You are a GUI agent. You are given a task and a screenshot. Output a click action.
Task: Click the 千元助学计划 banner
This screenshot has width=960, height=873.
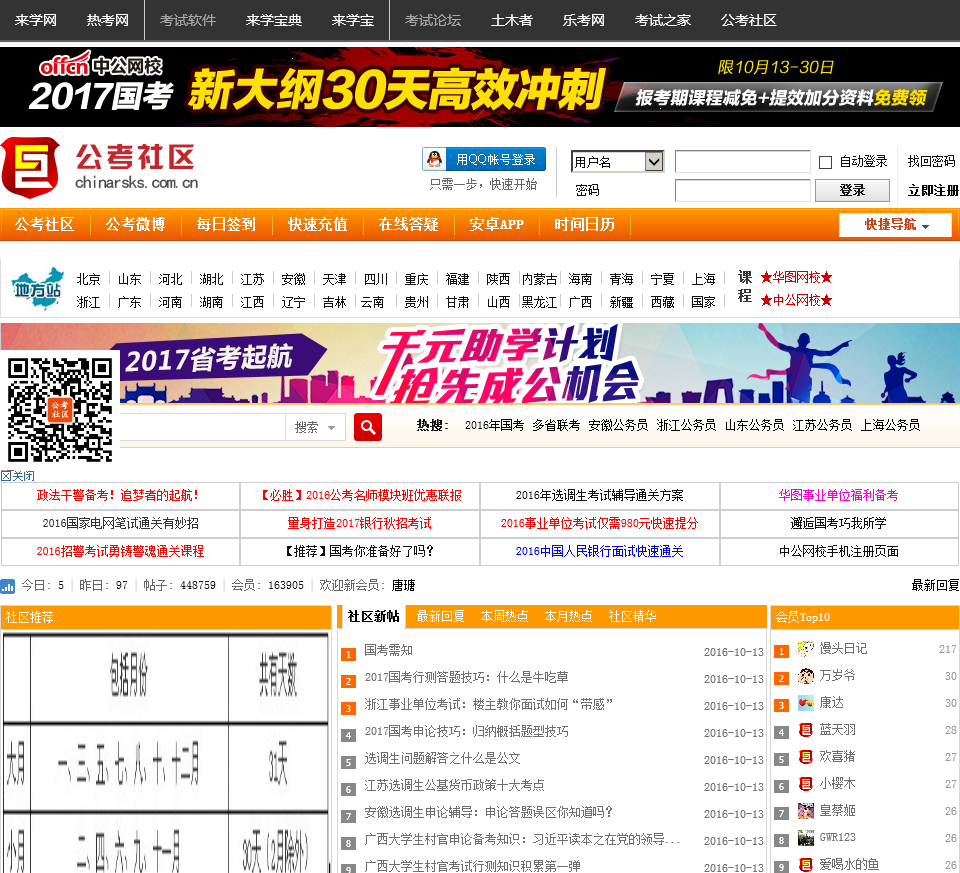(x=480, y=363)
